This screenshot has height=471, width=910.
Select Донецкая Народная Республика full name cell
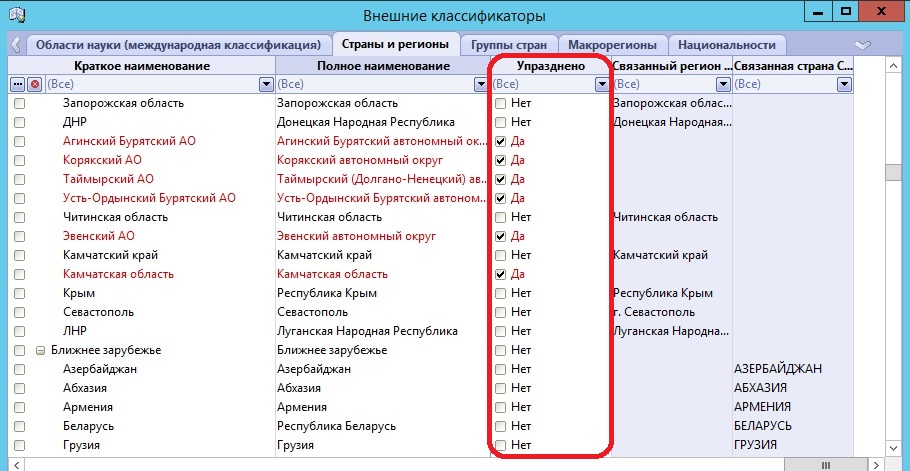pyautogui.click(x=366, y=122)
